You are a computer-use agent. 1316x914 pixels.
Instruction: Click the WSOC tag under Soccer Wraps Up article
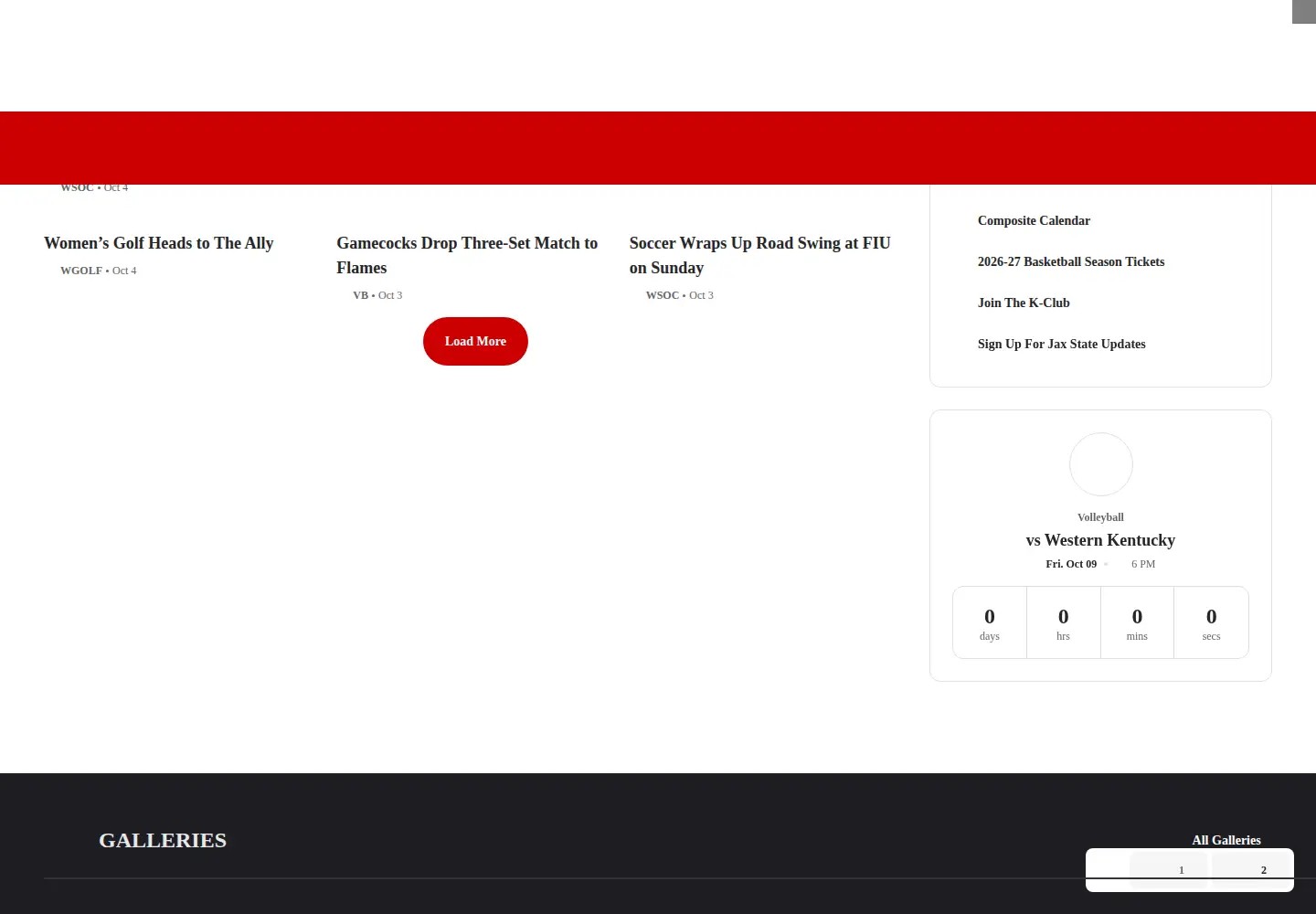pos(663,295)
